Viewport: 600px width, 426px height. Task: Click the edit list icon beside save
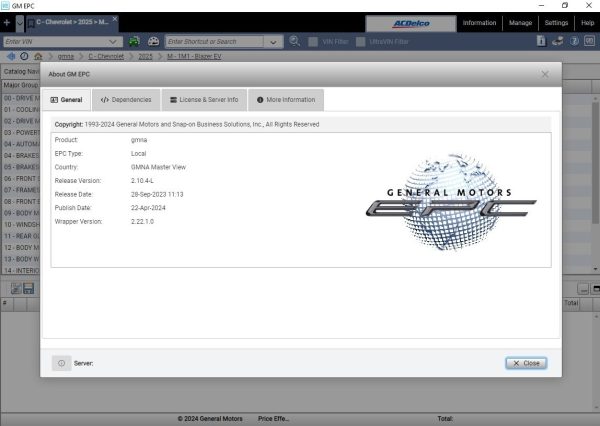click(16, 288)
